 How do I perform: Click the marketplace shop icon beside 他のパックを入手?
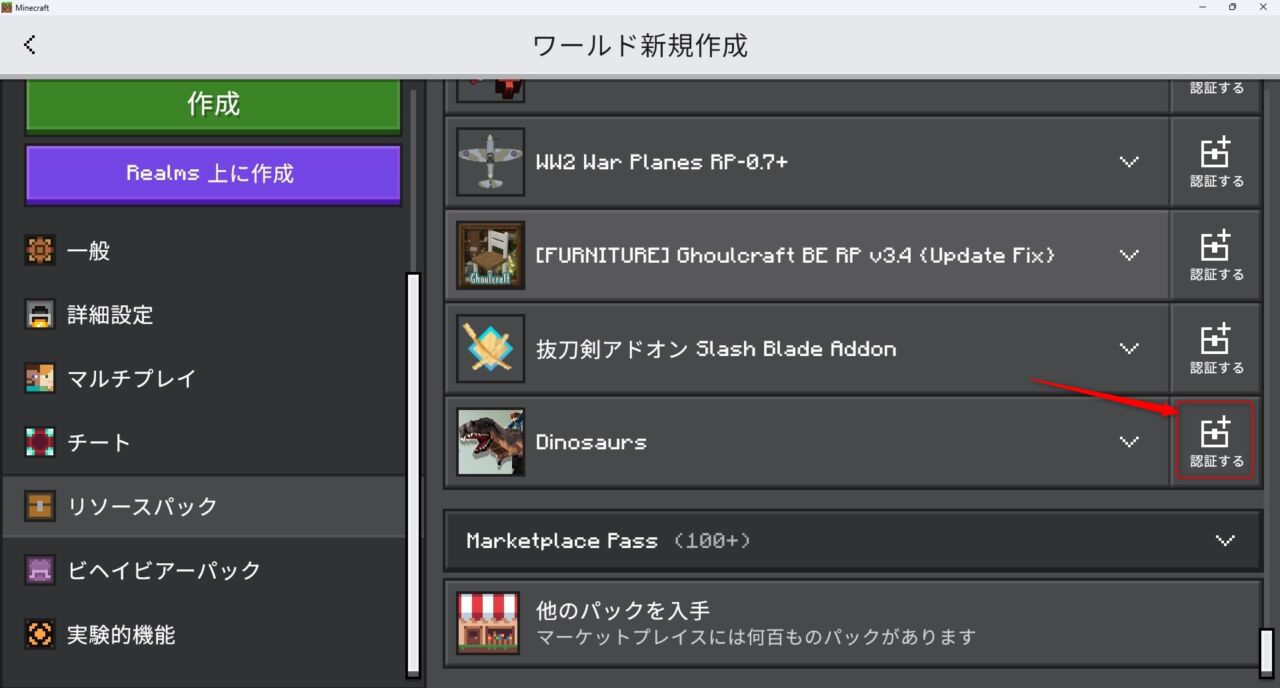coord(488,623)
